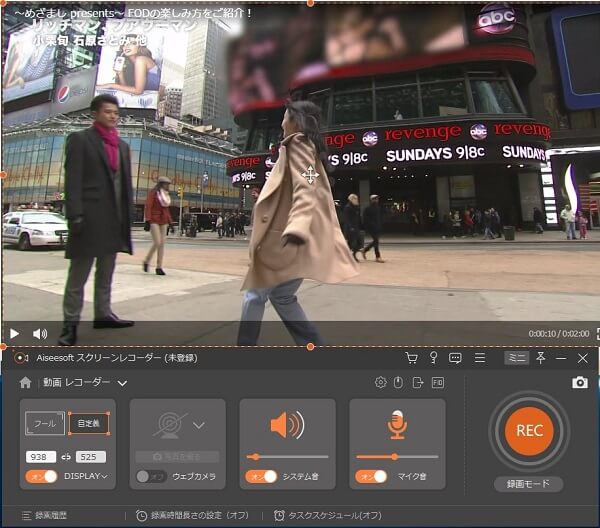Click the orange REC button

(528, 430)
